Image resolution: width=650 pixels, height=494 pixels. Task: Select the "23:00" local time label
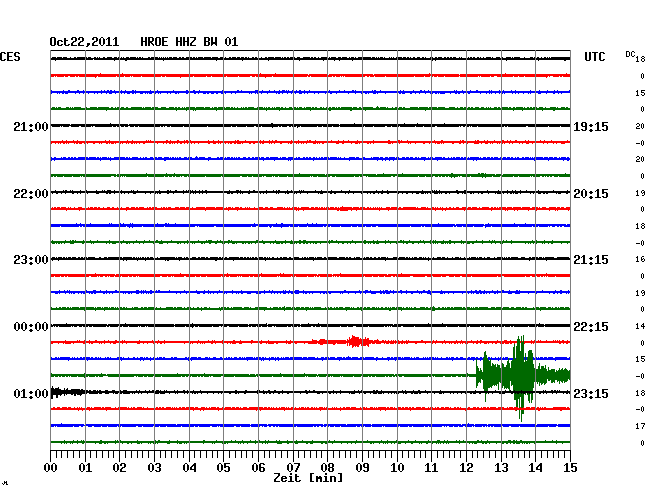point(31,260)
